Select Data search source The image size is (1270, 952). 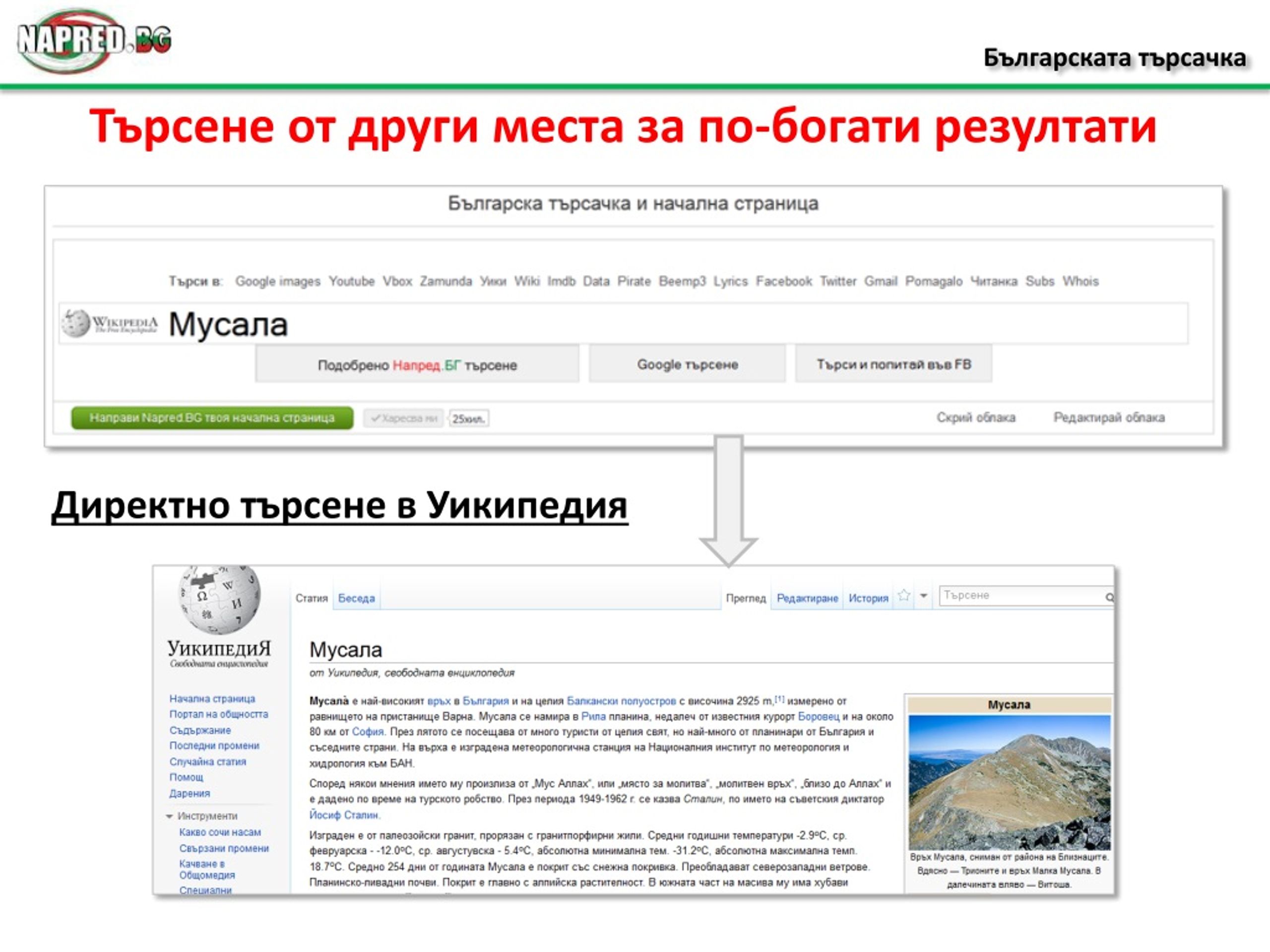[x=596, y=281]
